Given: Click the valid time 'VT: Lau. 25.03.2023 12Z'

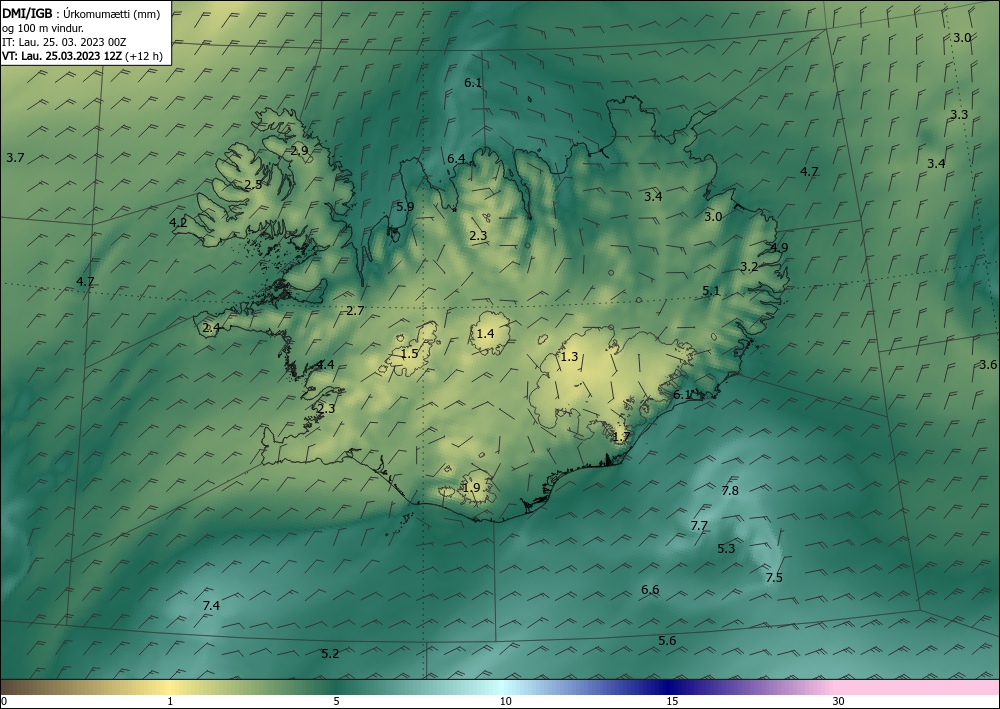Looking at the screenshot, I should [61, 56].
